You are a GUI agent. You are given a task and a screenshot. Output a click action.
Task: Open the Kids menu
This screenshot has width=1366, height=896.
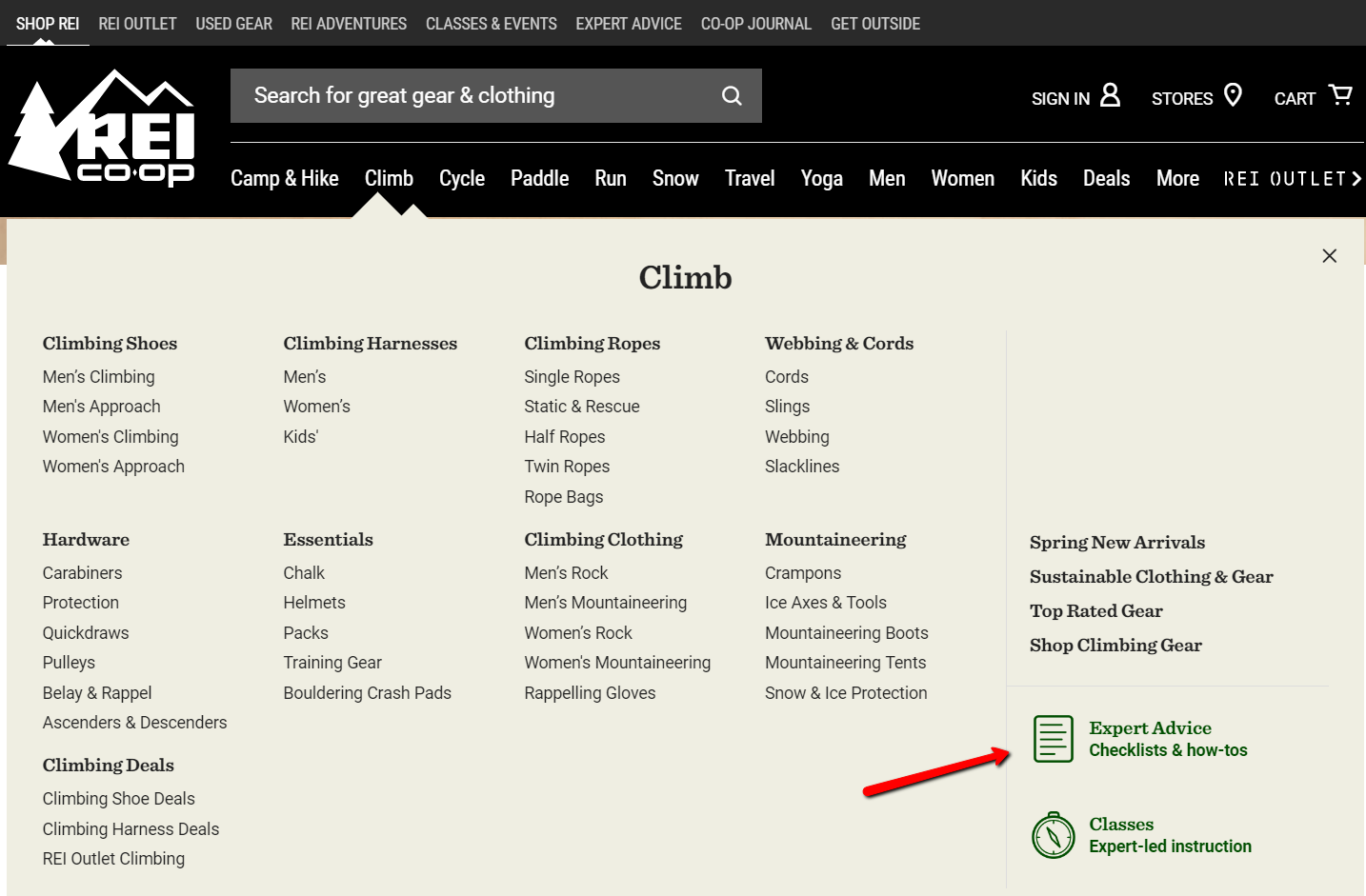point(1038,179)
